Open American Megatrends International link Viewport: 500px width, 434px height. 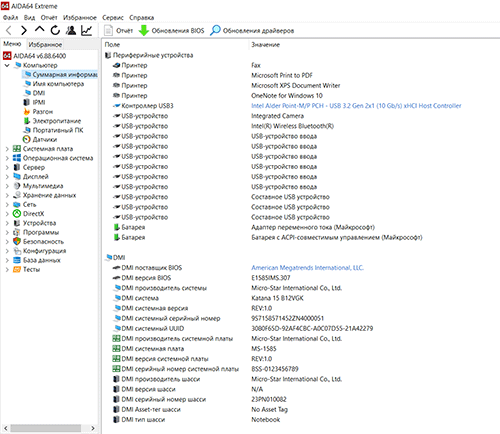[307, 268]
